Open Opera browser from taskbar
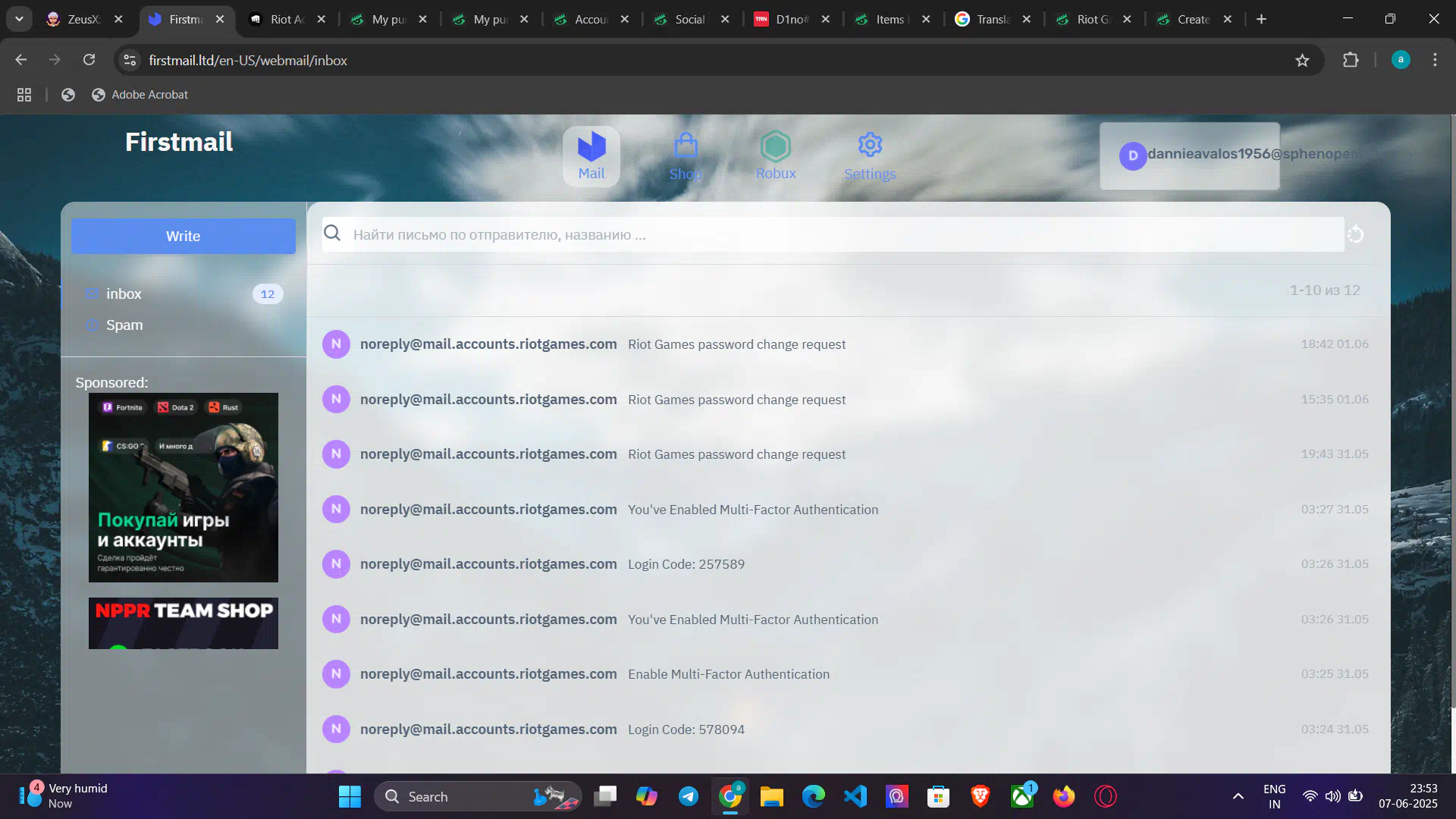The image size is (1456, 819). (x=1106, y=796)
